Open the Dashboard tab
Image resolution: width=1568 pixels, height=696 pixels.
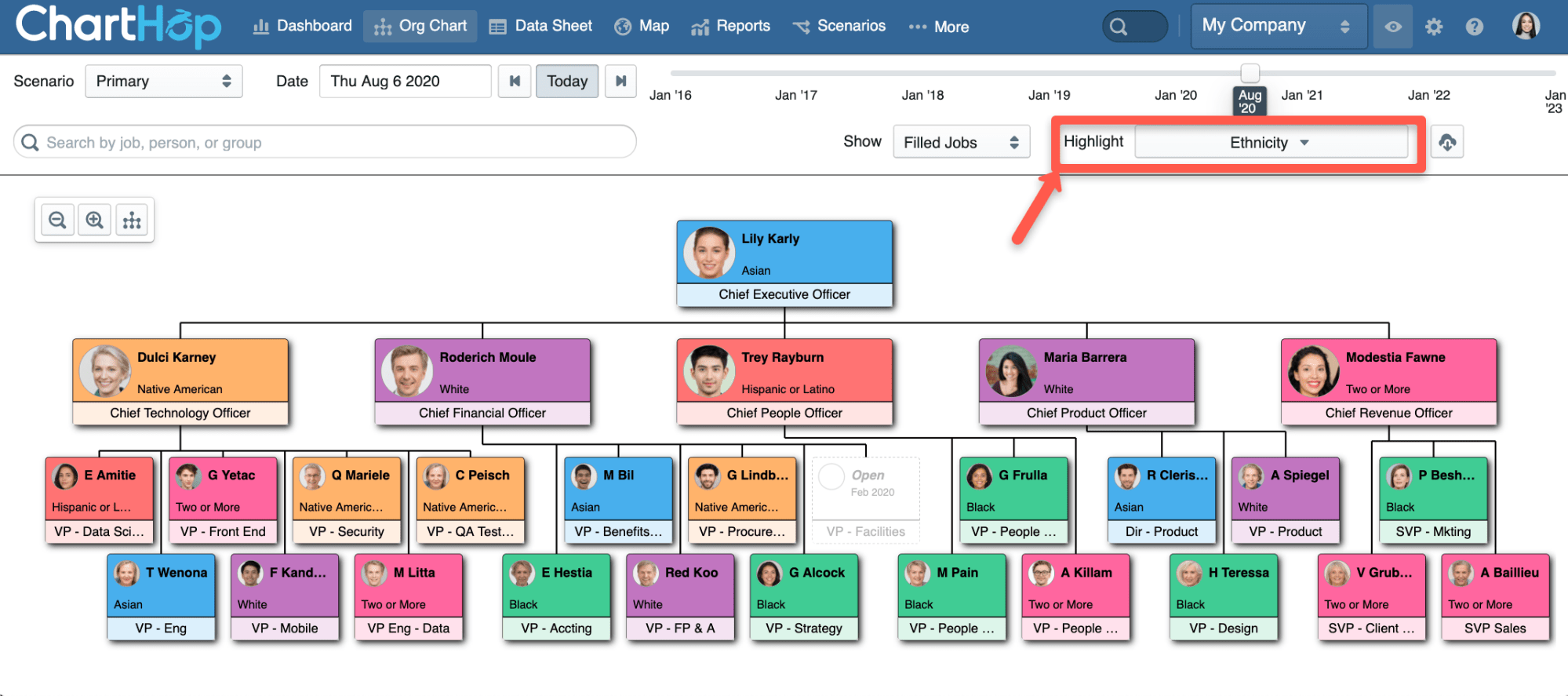(302, 26)
